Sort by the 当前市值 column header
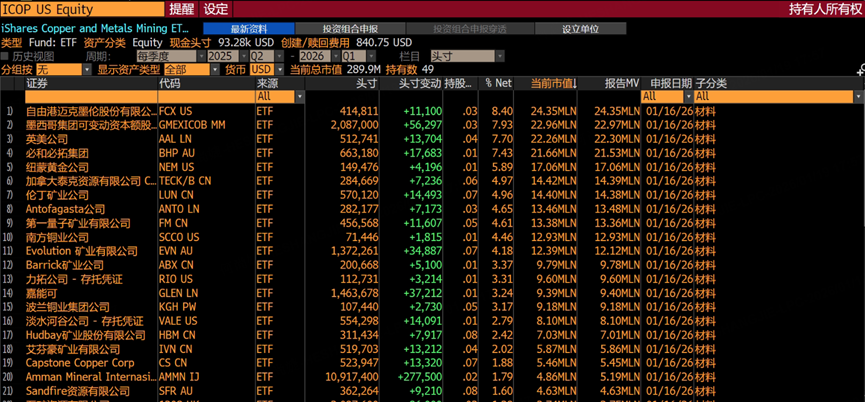Image resolution: width=865 pixels, height=402 pixels. click(x=553, y=83)
